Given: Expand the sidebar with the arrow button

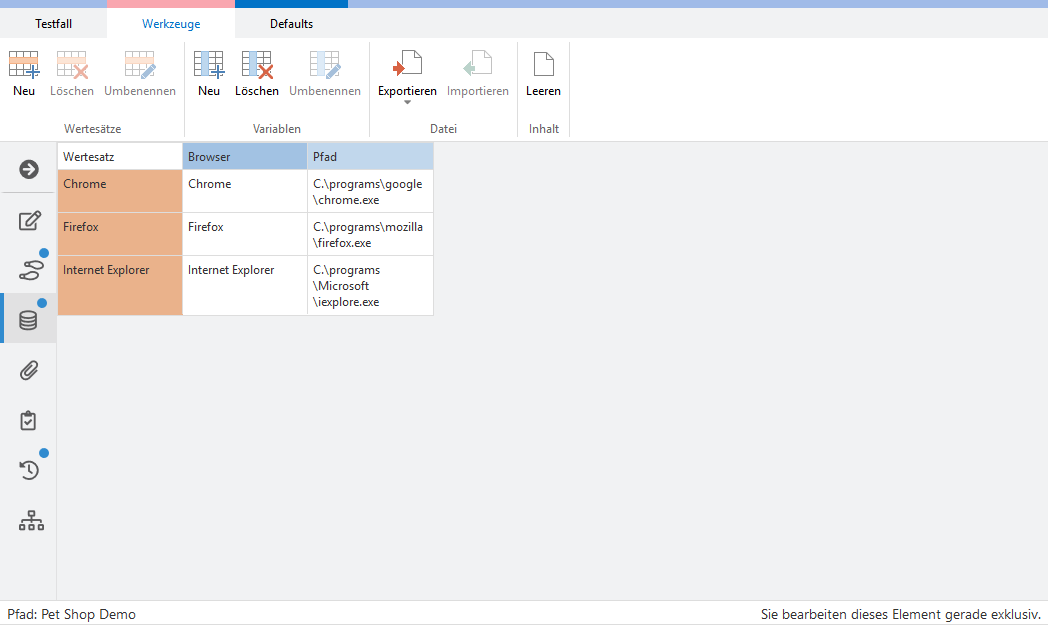Looking at the screenshot, I should coord(29,169).
